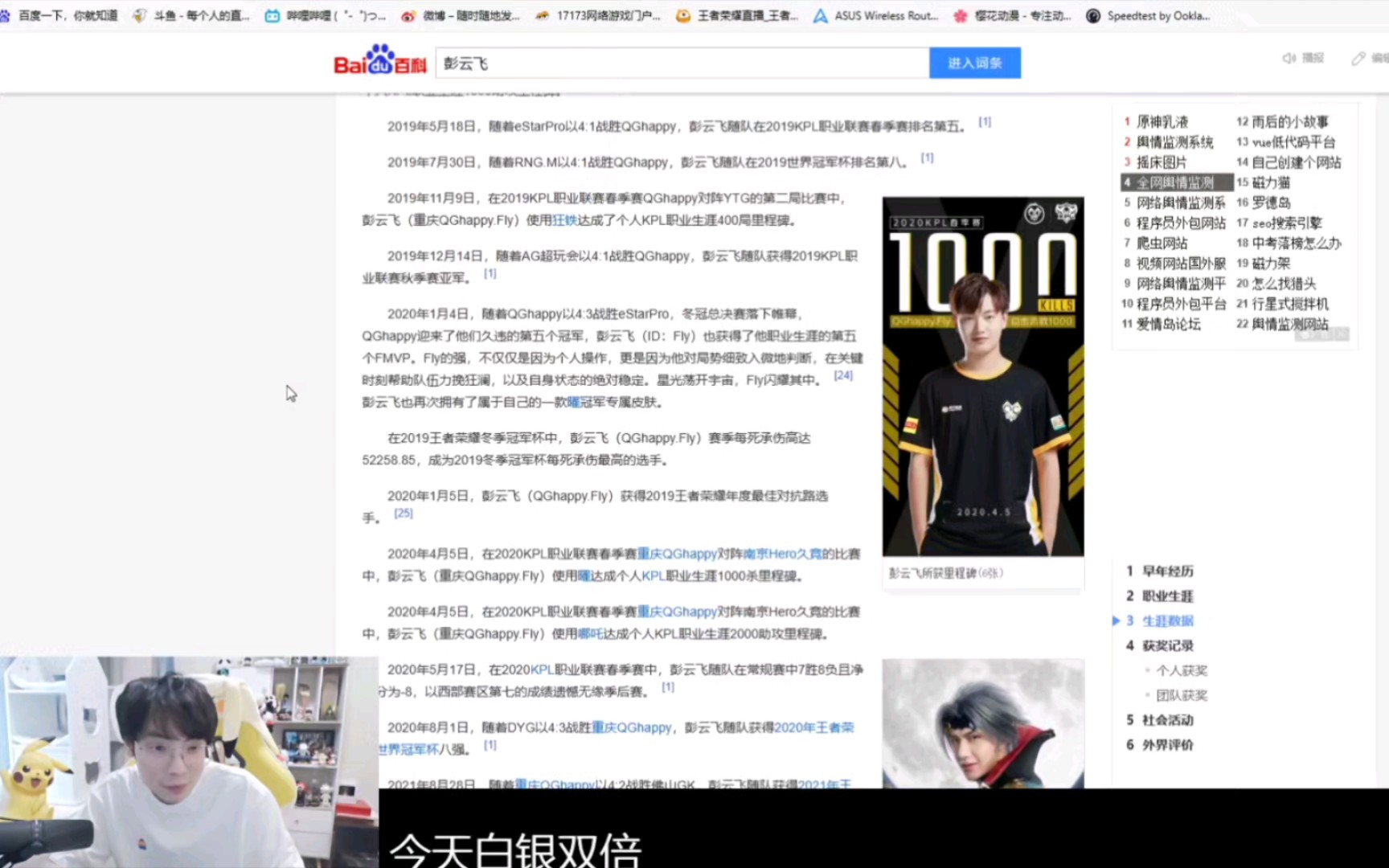
Task: Click hot search item 雨后的小故事
Action: (1290, 121)
